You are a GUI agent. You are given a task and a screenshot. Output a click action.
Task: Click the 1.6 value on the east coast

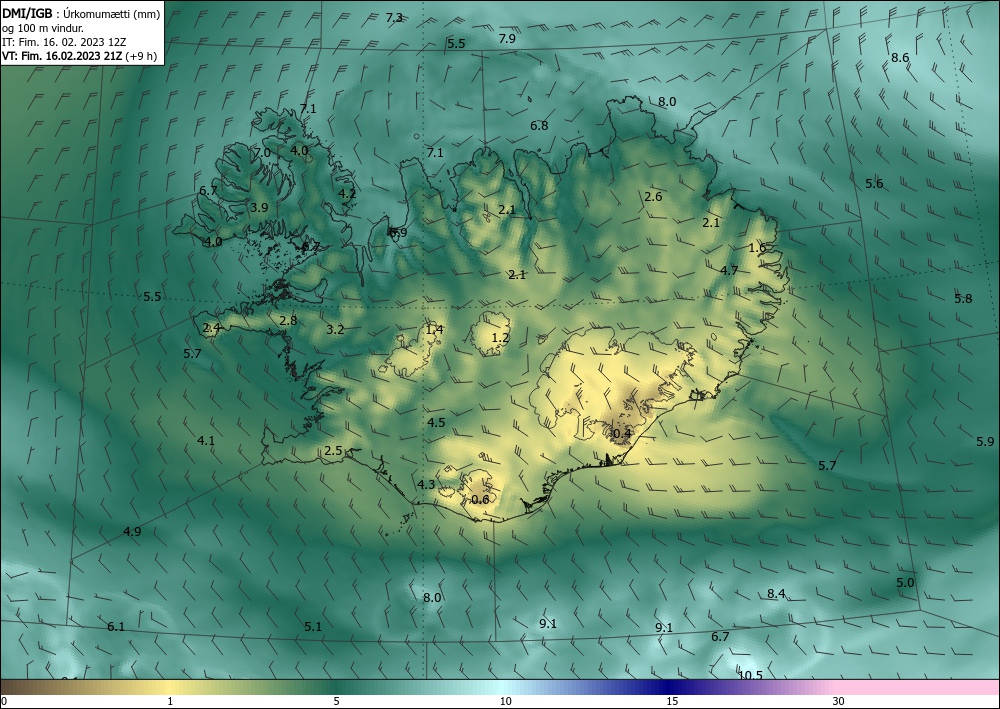click(x=757, y=247)
